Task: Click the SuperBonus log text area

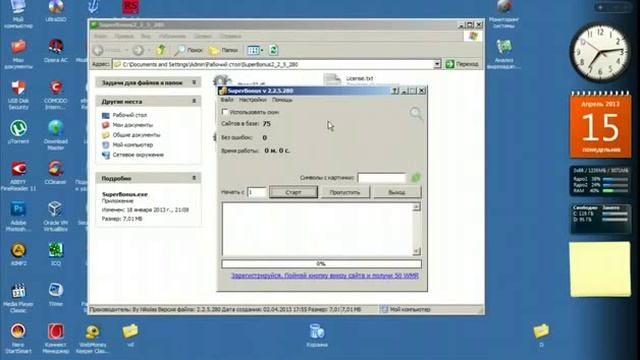Action: [x=318, y=229]
